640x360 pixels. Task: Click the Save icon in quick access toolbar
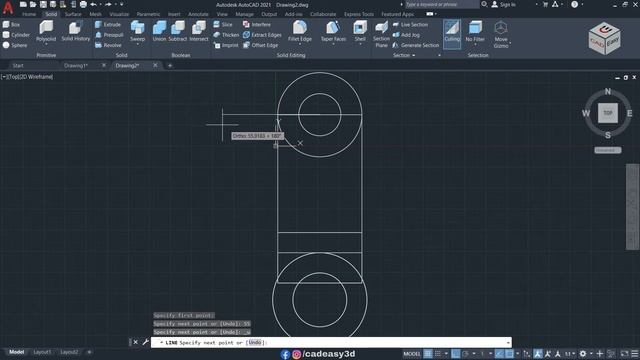click(43, 4)
